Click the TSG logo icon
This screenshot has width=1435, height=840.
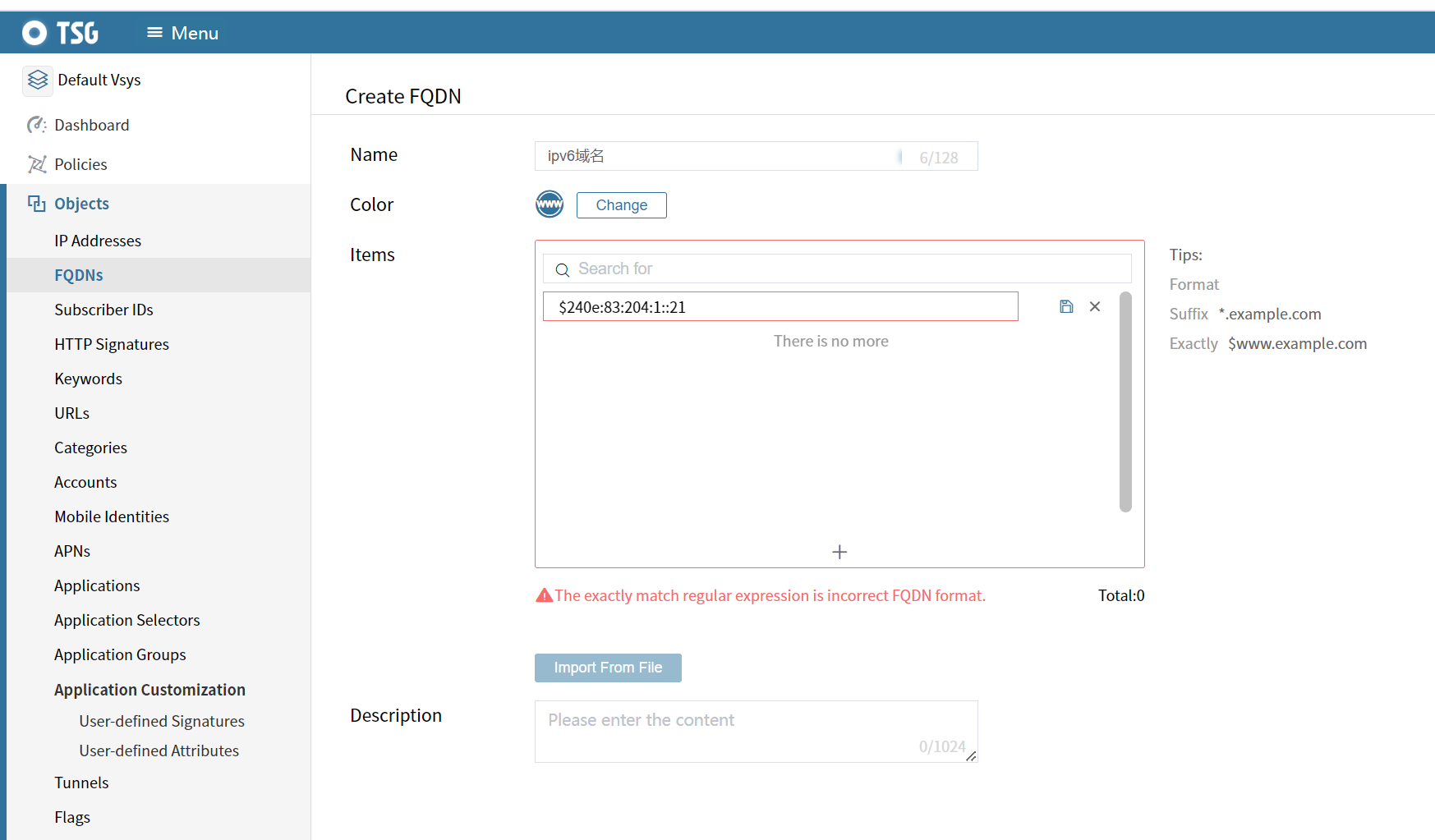click(x=34, y=33)
